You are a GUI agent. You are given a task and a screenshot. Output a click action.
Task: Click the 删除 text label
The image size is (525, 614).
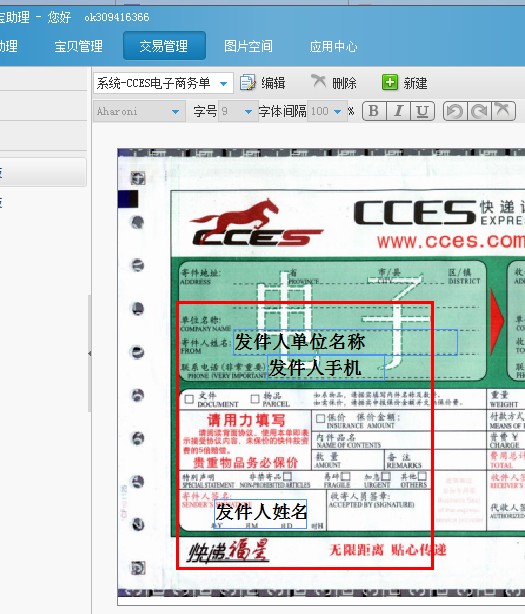[x=345, y=83]
